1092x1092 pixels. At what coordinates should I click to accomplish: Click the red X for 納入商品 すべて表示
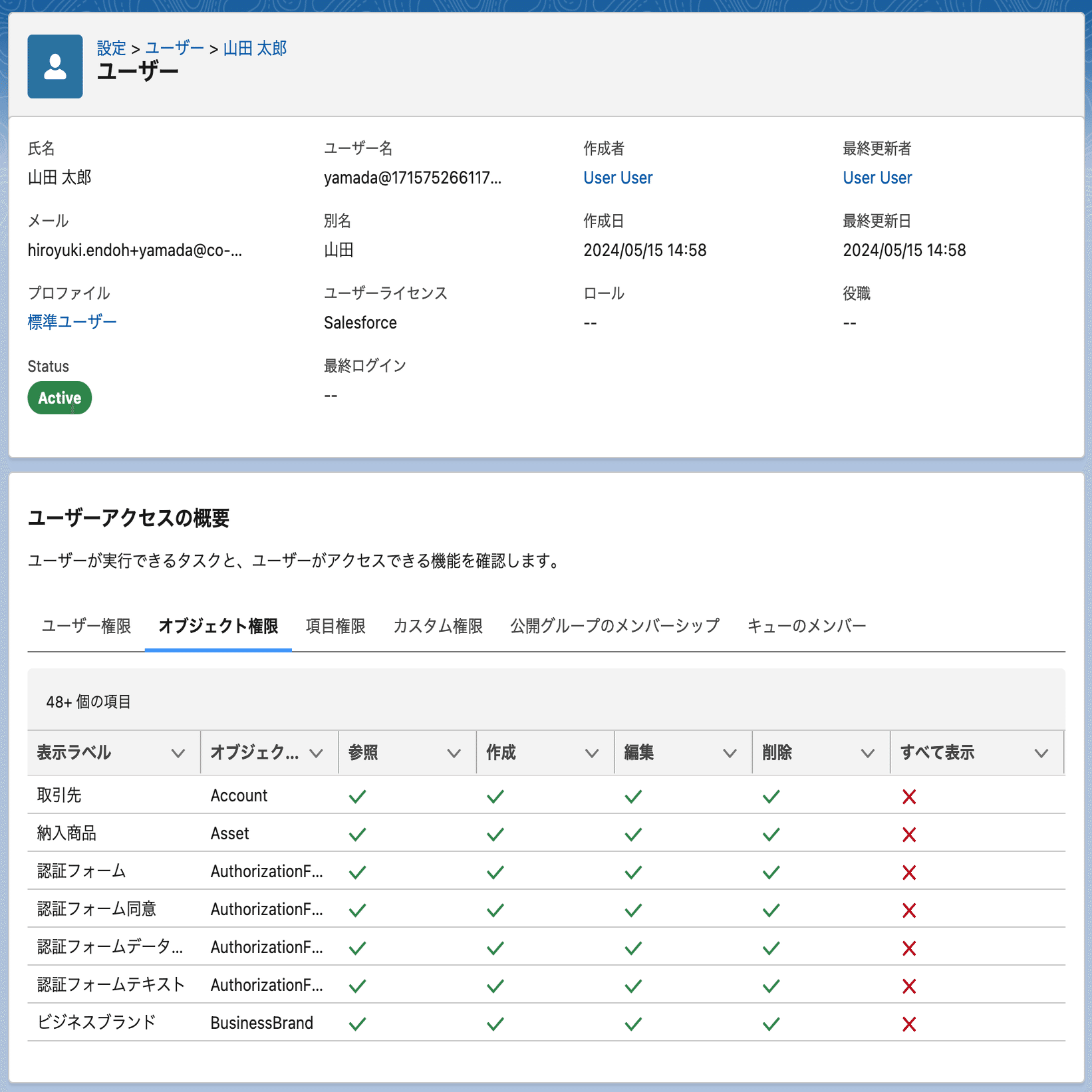tap(910, 833)
